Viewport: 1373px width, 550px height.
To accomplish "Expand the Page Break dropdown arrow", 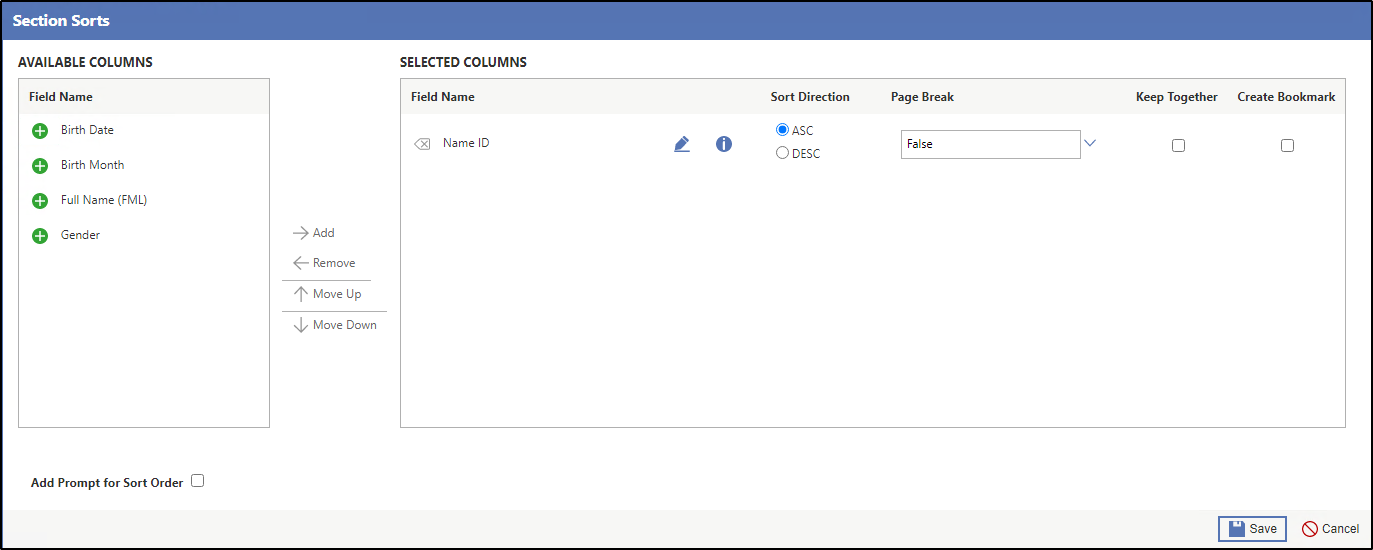I will click(x=1090, y=144).
